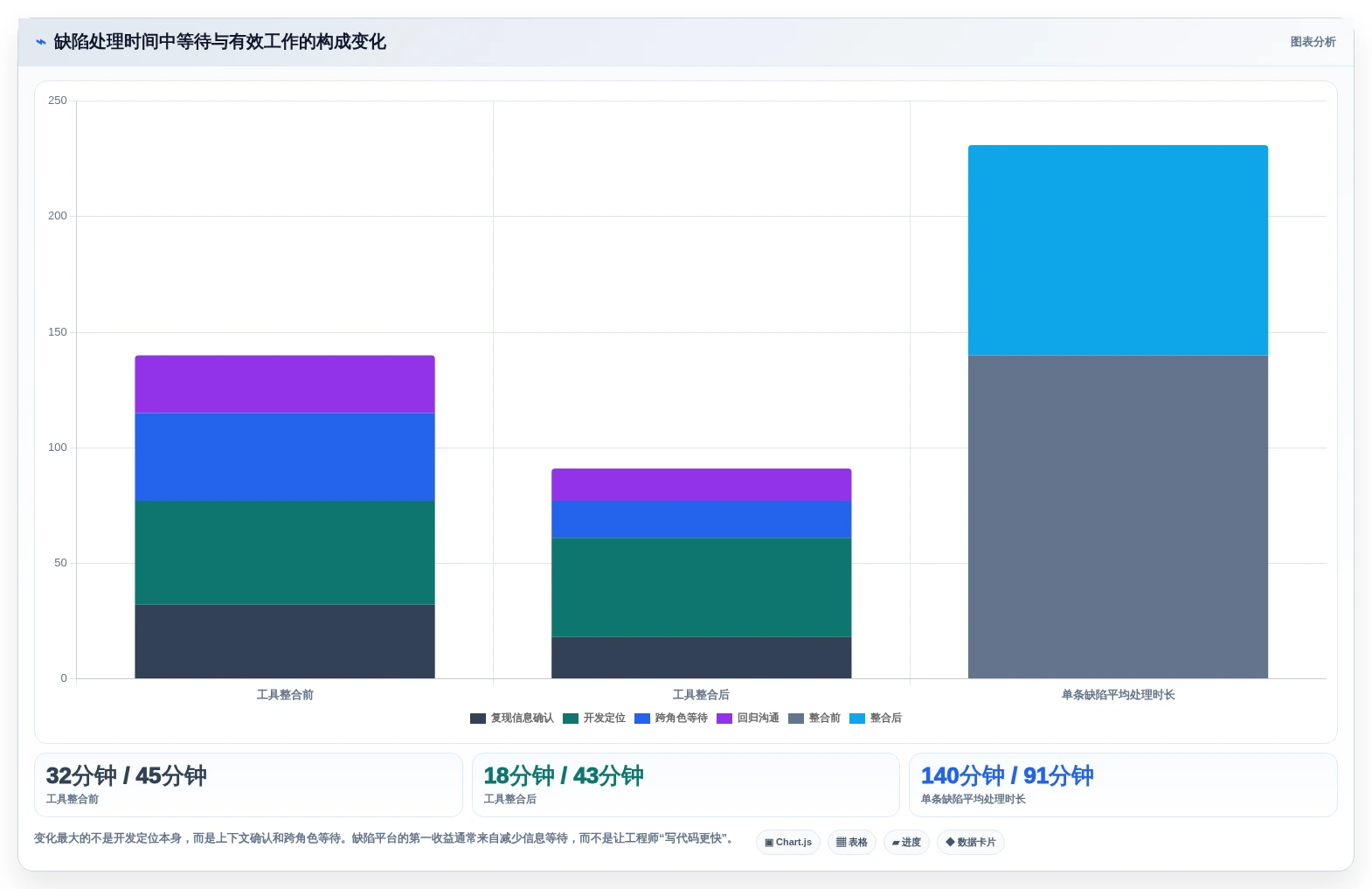Screen dimensions: 1372x889
Task: Toggle the 跨角色等待 legend swatch
Action: click(642, 719)
